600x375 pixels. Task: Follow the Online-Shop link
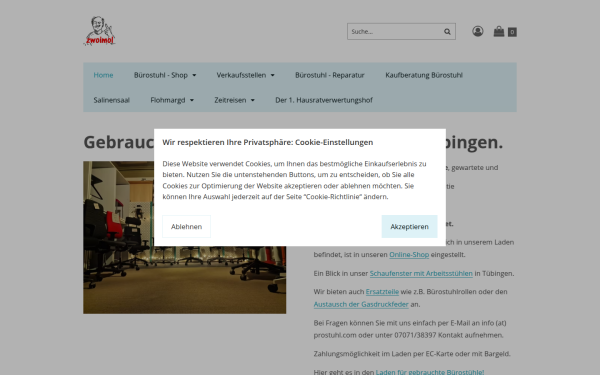409,254
